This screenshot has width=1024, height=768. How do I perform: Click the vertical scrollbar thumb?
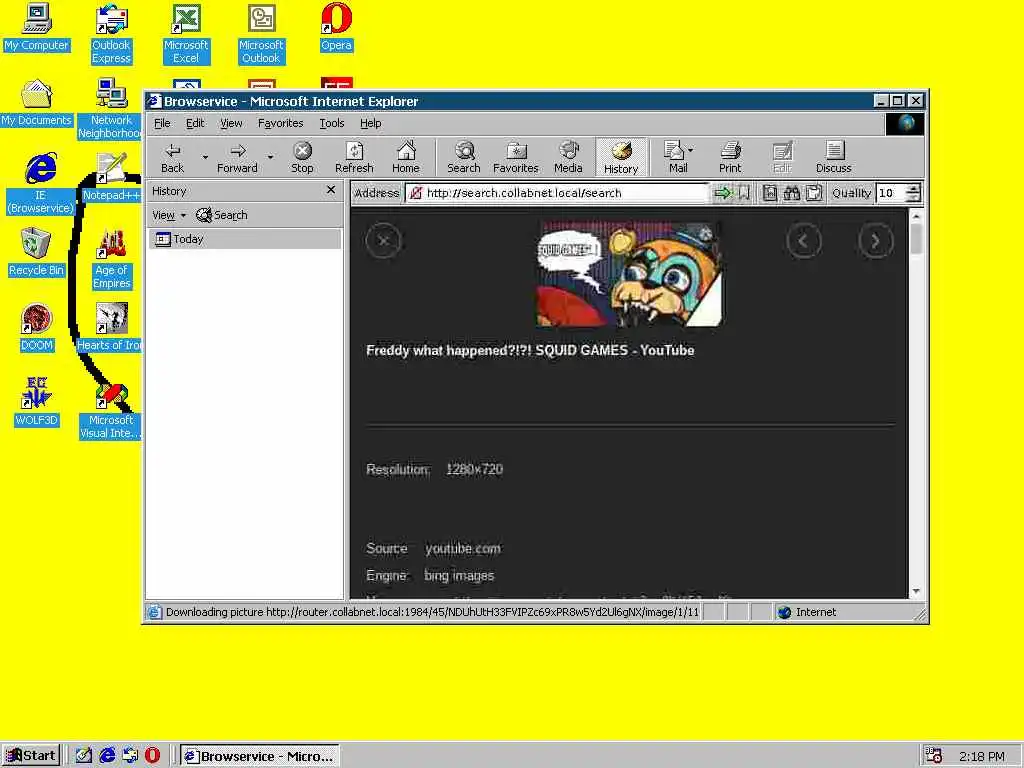(916, 239)
